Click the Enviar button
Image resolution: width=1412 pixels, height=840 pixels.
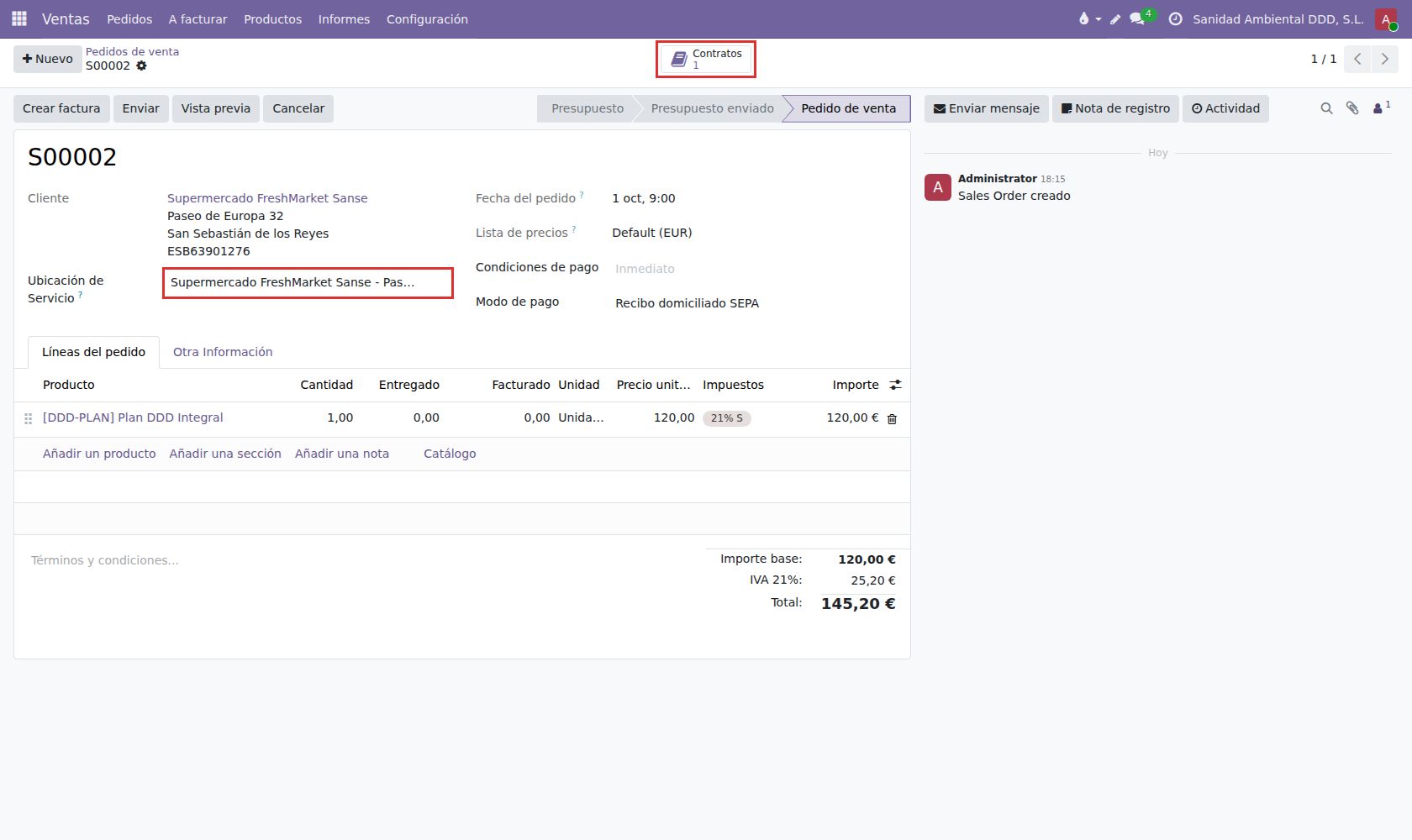140,108
